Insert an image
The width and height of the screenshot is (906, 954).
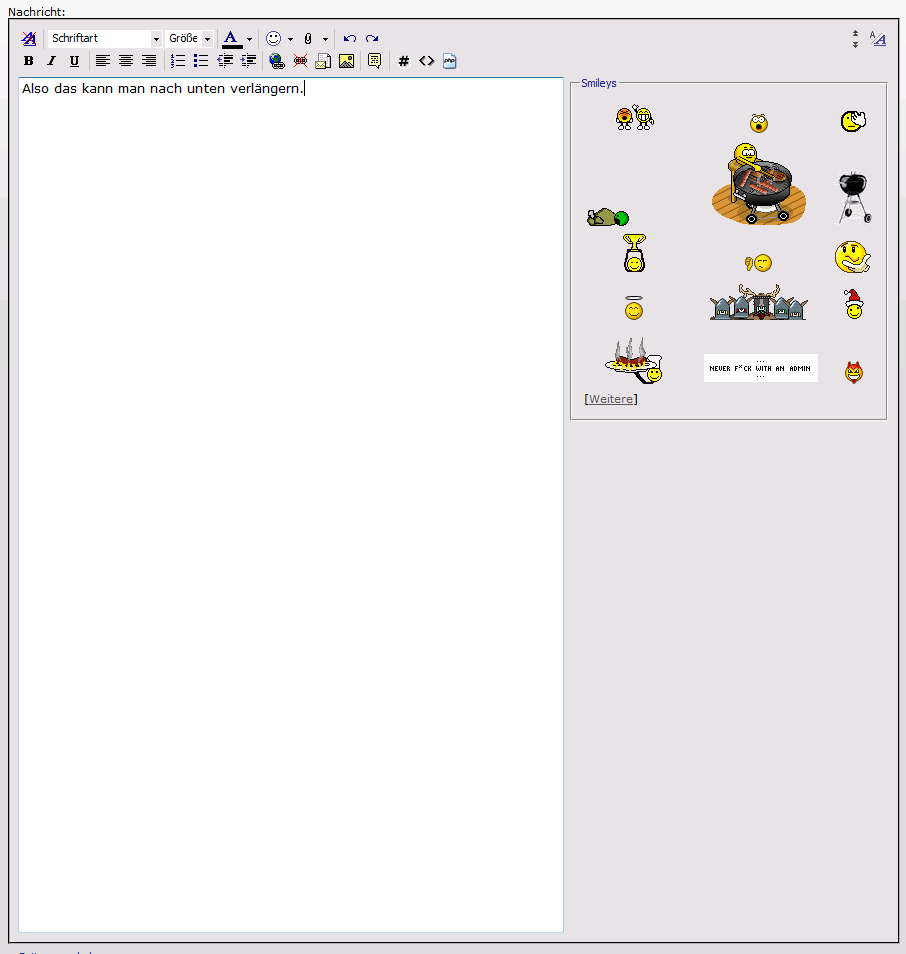click(346, 61)
